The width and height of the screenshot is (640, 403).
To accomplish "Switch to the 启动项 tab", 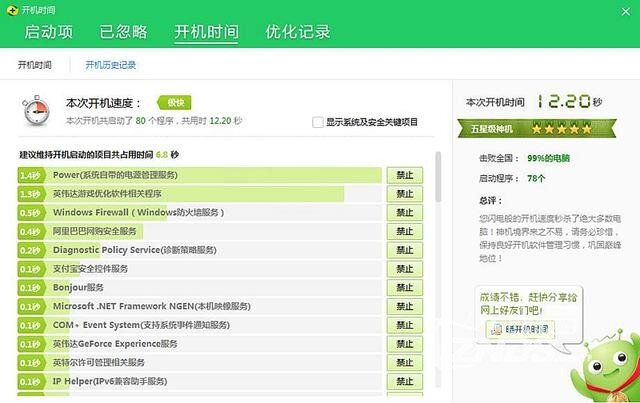I will tap(49, 32).
